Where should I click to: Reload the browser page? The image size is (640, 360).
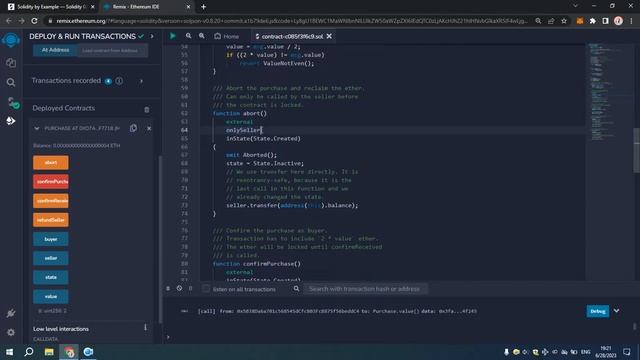[x=34, y=20]
